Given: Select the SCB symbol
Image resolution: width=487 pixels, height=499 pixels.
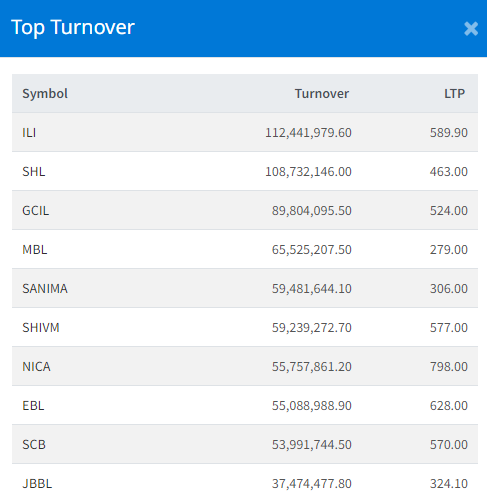Looking at the screenshot, I should (34, 445).
